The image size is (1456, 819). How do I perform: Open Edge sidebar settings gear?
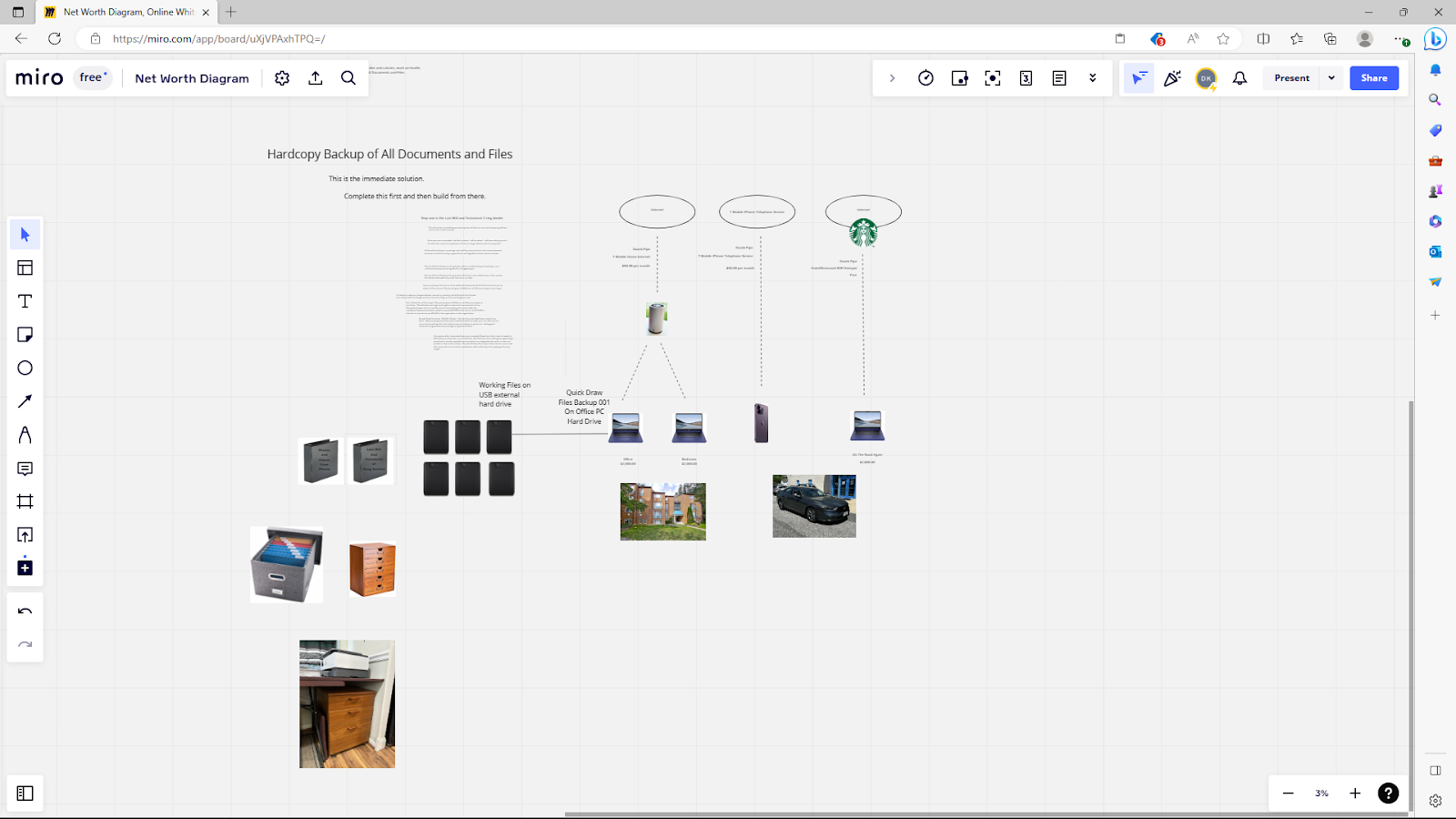pyautogui.click(x=1435, y=801)
